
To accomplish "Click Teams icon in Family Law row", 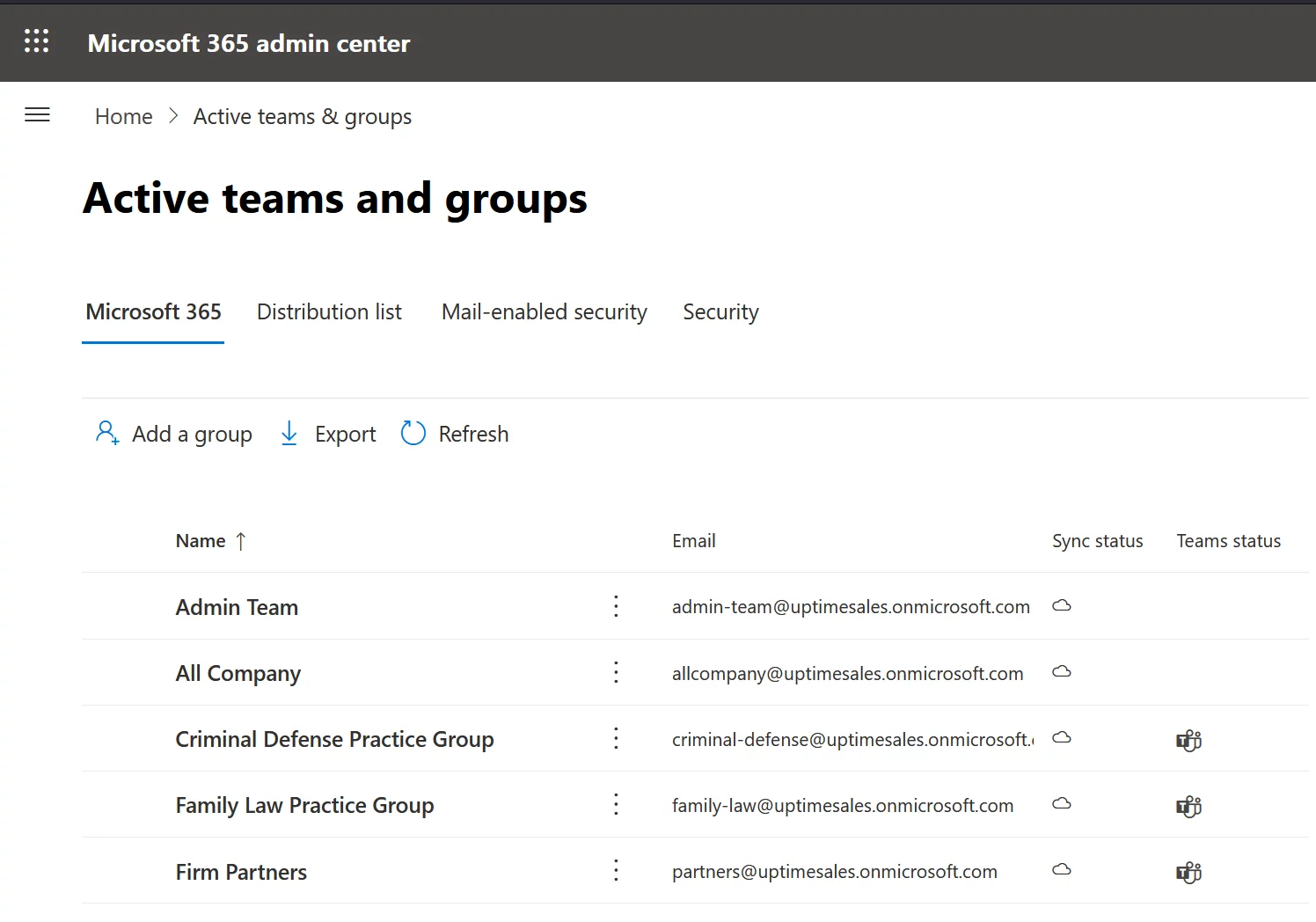I will (1188, 806).
